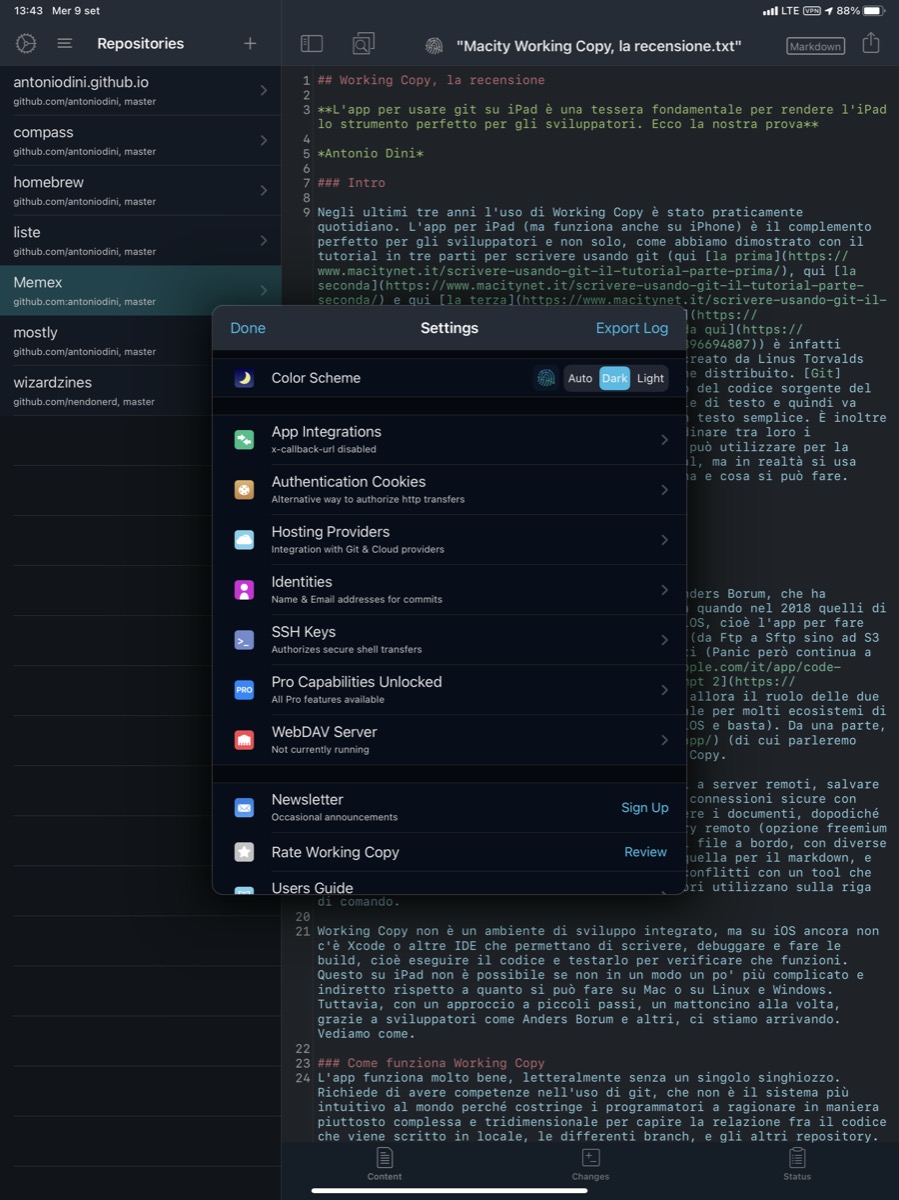Expand SSH Keys chevron
This screenshot has height=1200, width=899.
pyautogui.click(x=664, y=640)
